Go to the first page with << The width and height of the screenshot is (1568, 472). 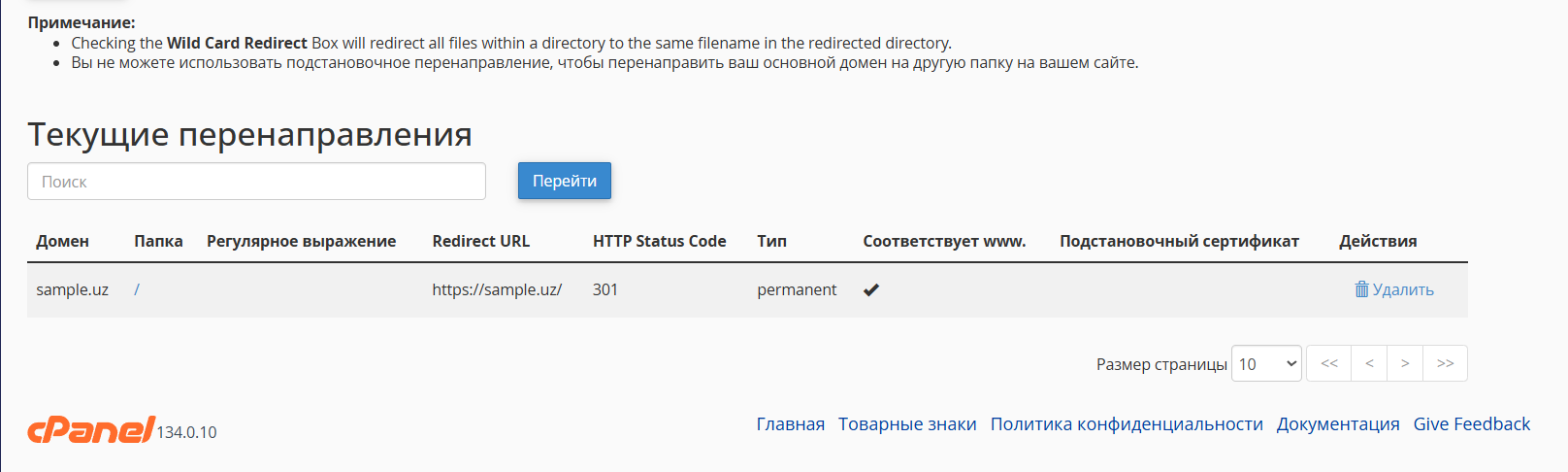pyautogui.click(x=1329, y=363)
